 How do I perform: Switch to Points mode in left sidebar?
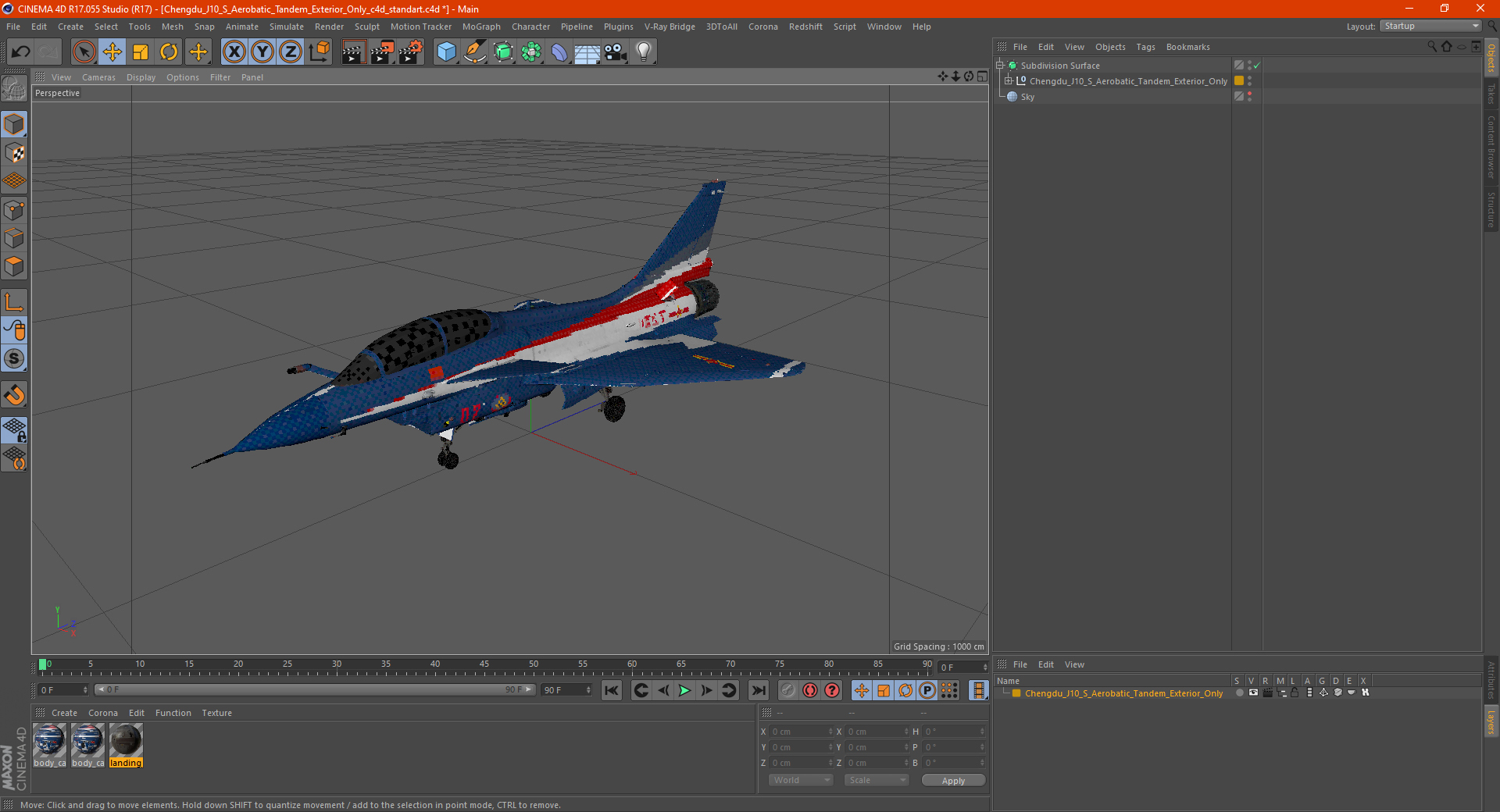pos(14,210)
